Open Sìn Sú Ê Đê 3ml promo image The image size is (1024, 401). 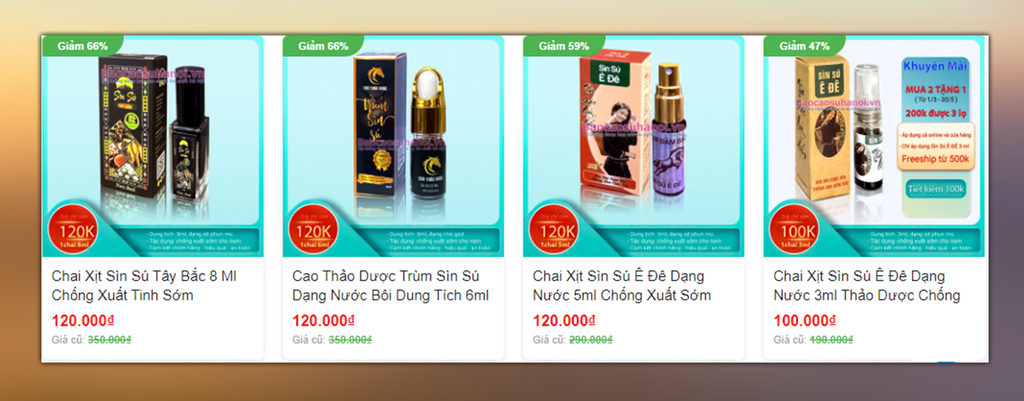click(874, 146)
